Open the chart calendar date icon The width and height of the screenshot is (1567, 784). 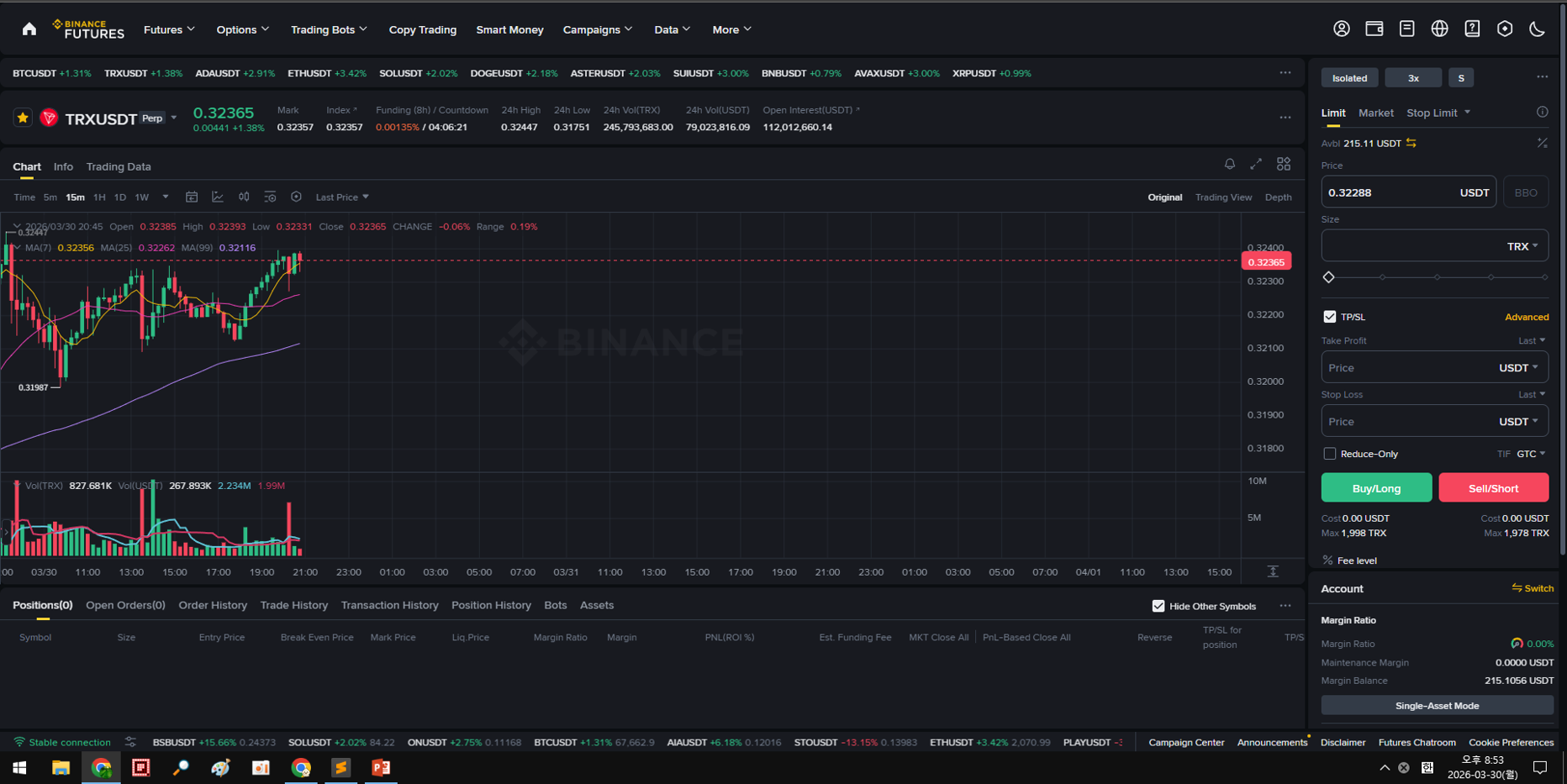(x=192, y=197)
